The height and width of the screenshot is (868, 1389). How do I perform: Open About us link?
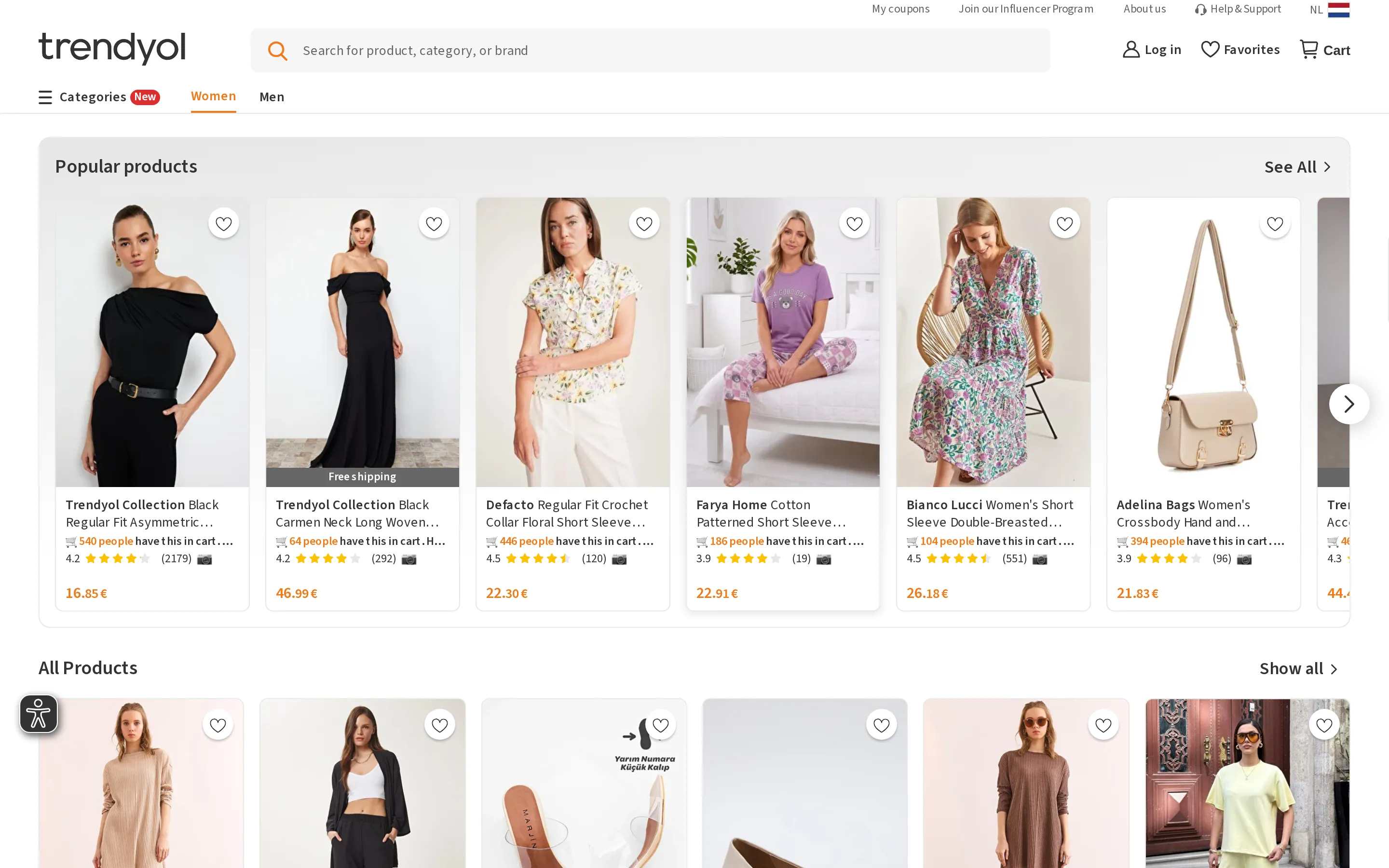click(1144, 9)
